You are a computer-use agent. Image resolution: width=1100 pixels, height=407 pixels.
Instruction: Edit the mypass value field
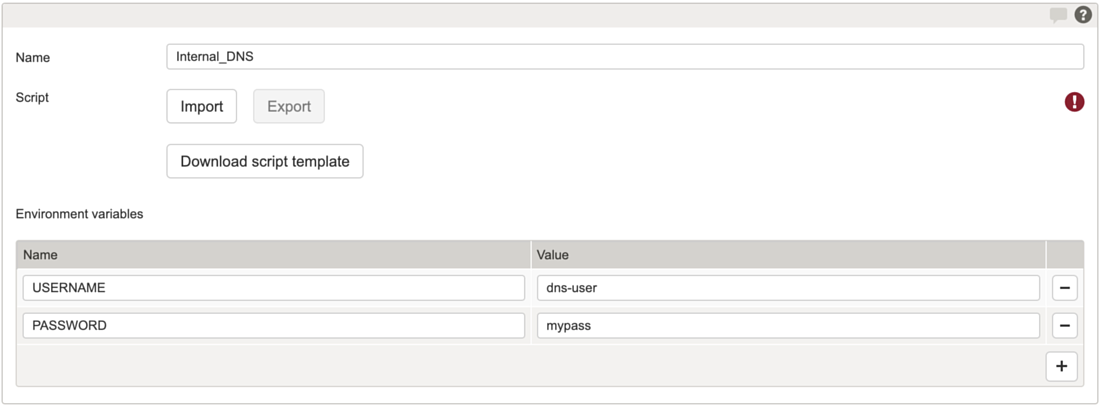(787, 326)
